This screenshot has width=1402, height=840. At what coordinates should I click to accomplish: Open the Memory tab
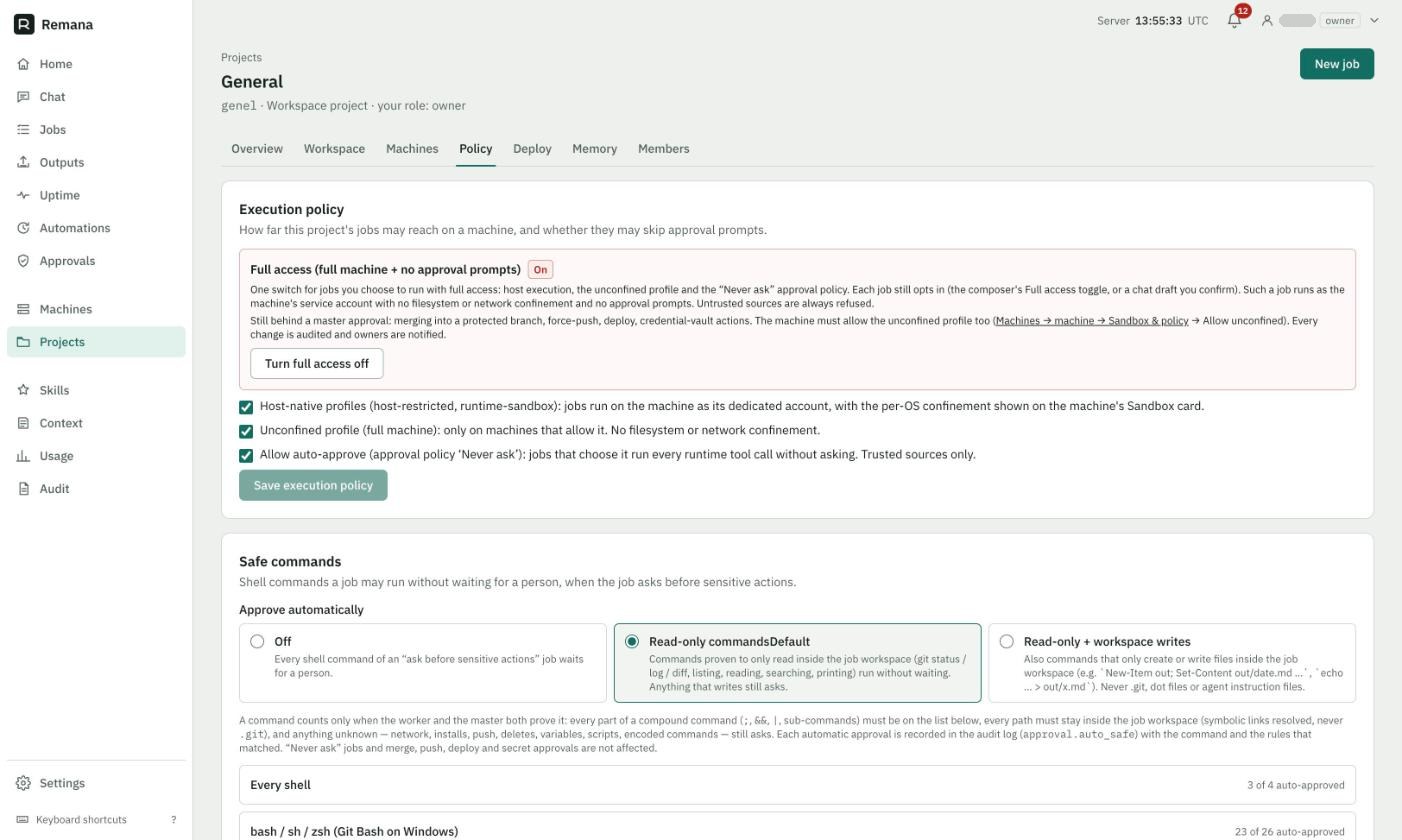click(x=594, y=149)
